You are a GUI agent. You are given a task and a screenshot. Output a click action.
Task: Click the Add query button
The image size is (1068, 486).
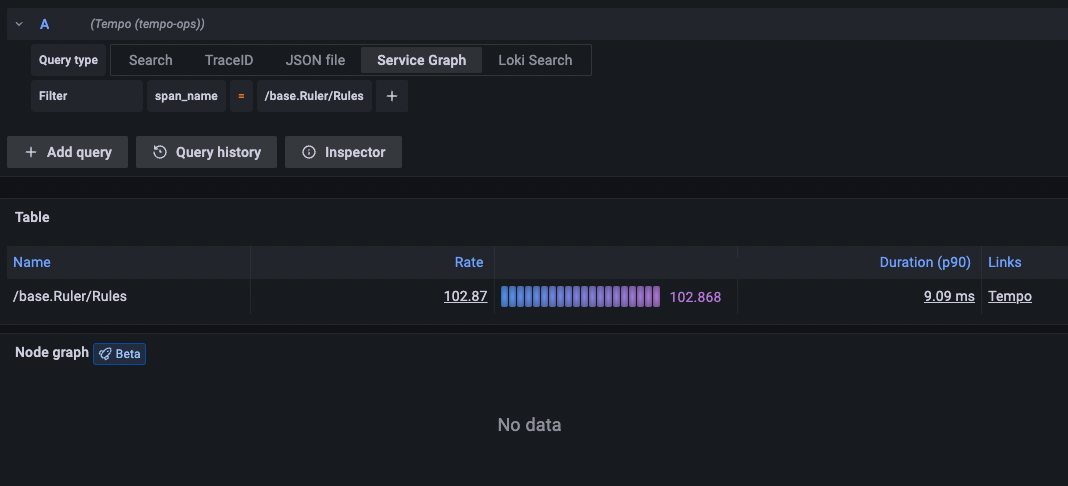[67, 152]
